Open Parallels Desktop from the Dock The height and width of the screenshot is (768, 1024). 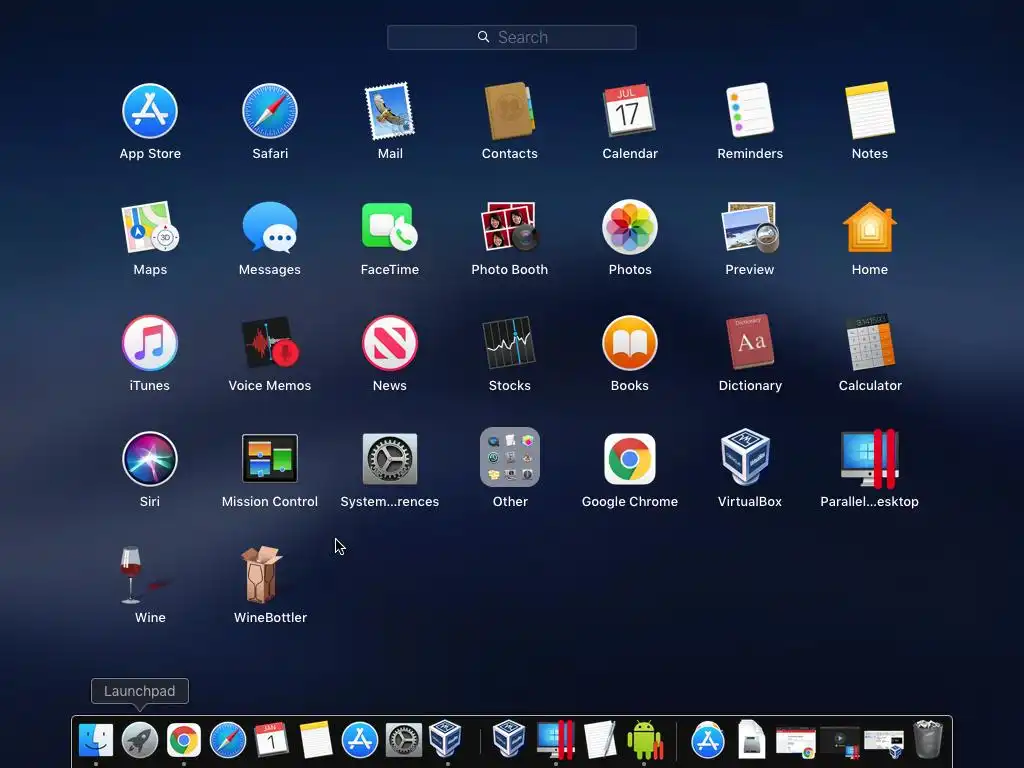coord(555,740)
